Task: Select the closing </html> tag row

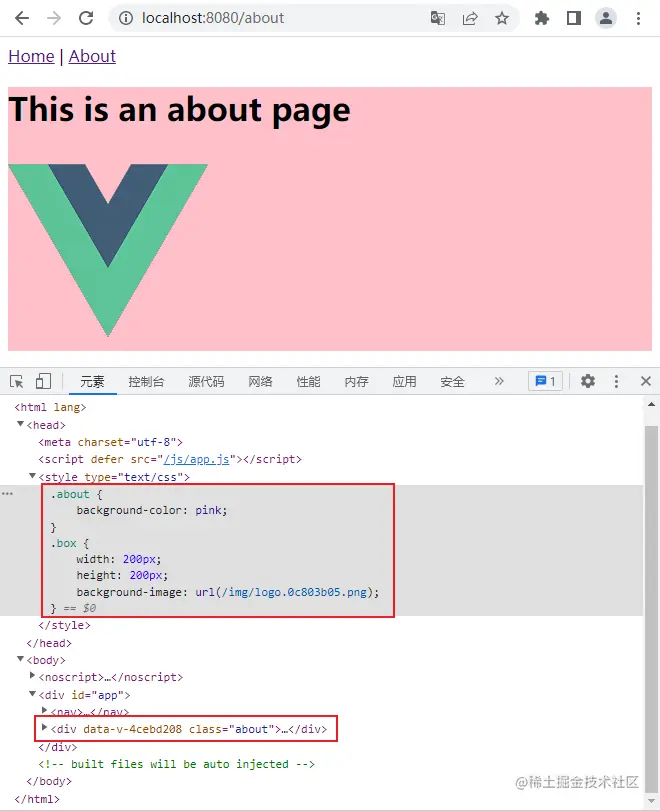Action: (x=37, y=800)
